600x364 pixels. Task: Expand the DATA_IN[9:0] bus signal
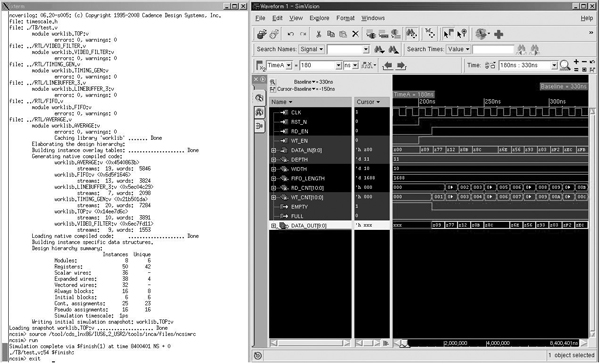point(274,150)
